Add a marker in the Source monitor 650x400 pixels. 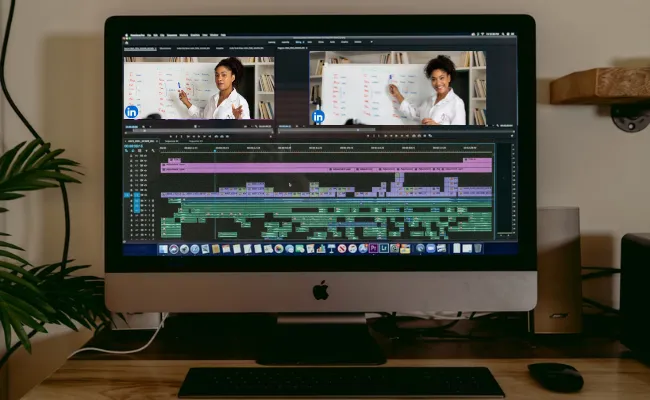pos(171,136)
